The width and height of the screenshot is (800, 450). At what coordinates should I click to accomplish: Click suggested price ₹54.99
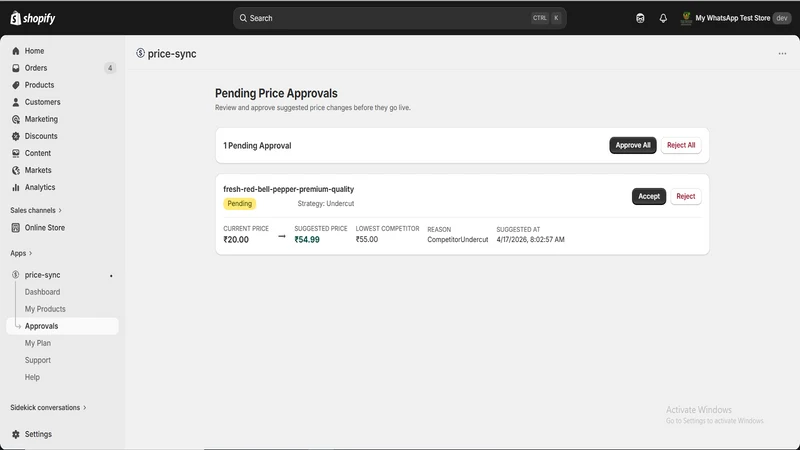click(x=307, y=240)
